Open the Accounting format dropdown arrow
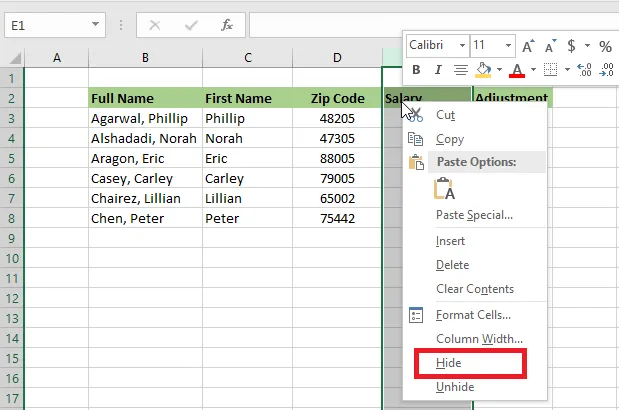 pyautogui.click(x=587, y=45)
